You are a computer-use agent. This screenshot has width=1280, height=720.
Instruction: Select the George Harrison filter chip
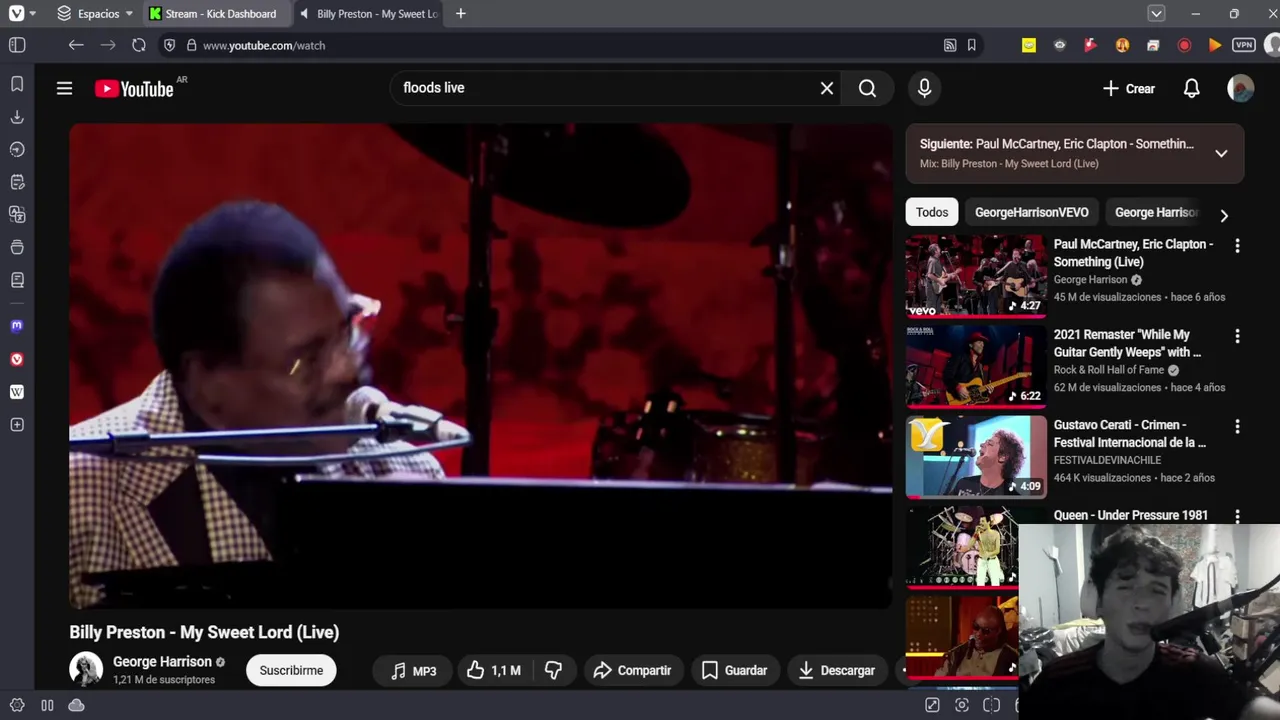[1156, 212]
